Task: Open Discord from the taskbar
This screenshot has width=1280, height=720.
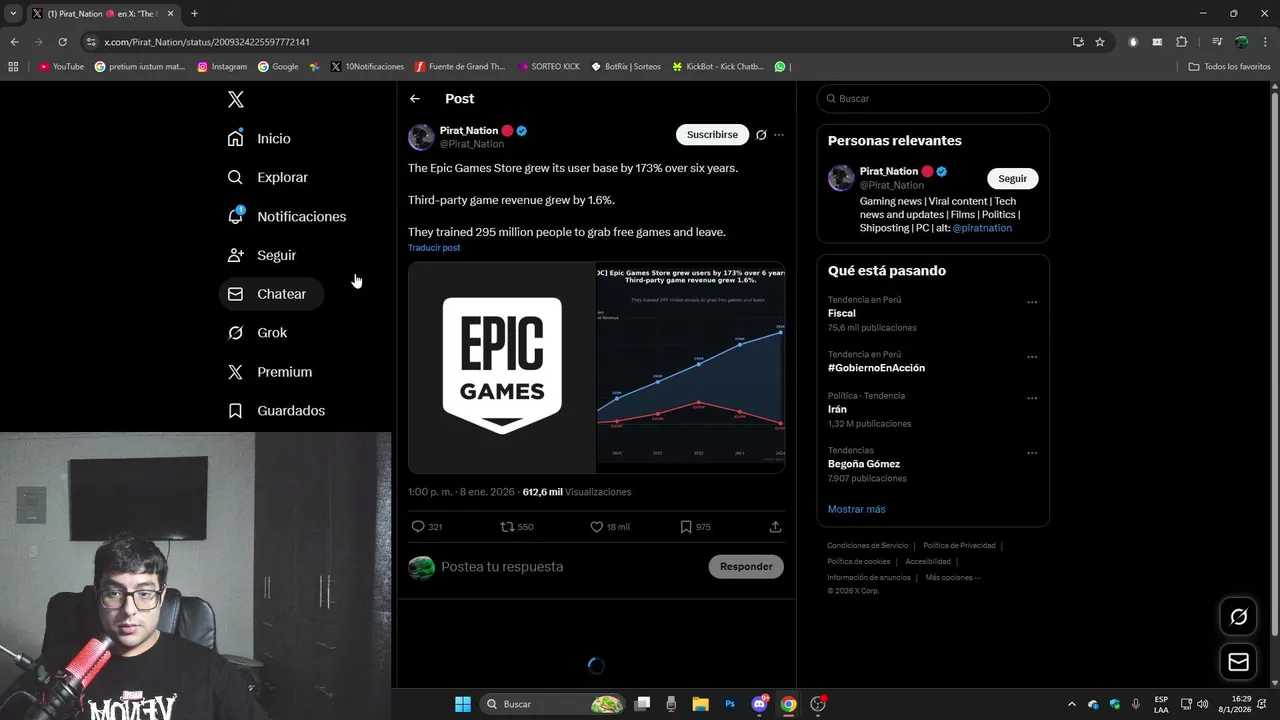Action: pyautogui.click(x=759, y=704)
